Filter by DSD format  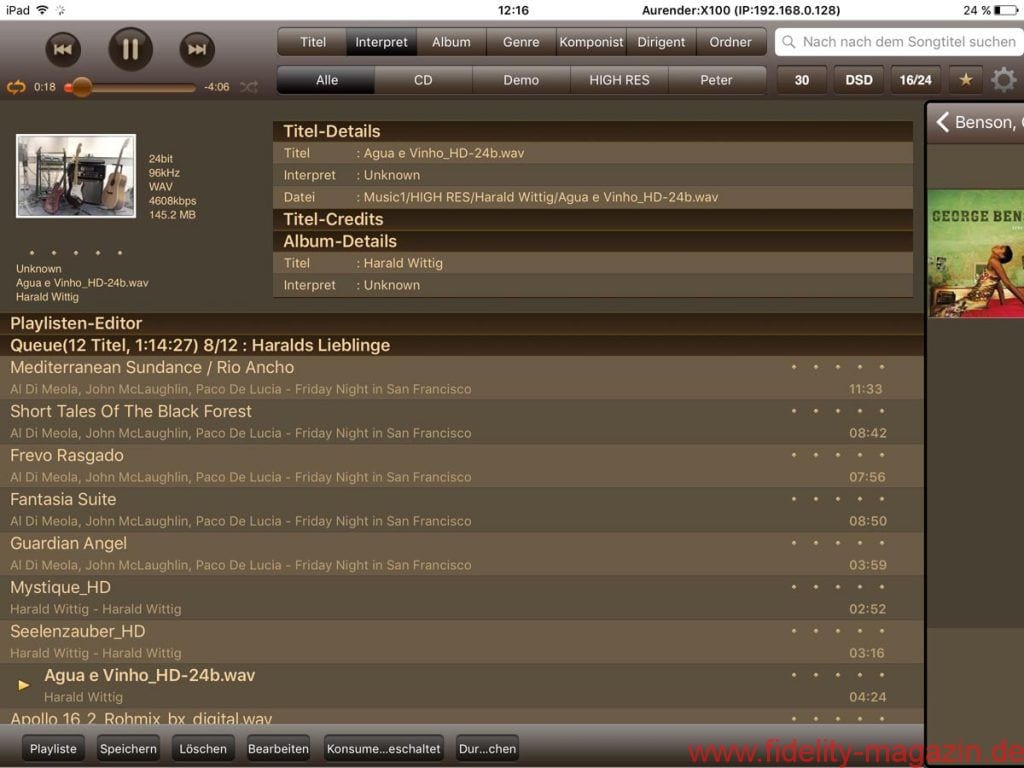[858, 80]
